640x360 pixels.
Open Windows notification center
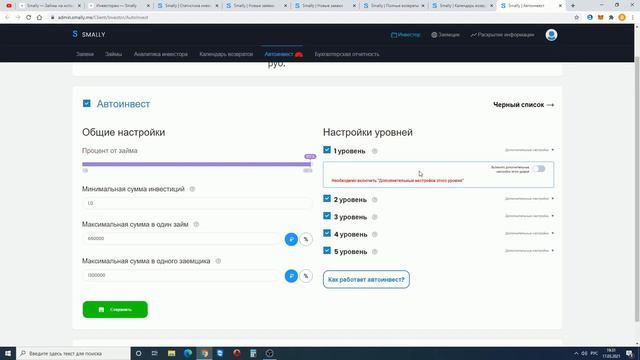point(629,353)
